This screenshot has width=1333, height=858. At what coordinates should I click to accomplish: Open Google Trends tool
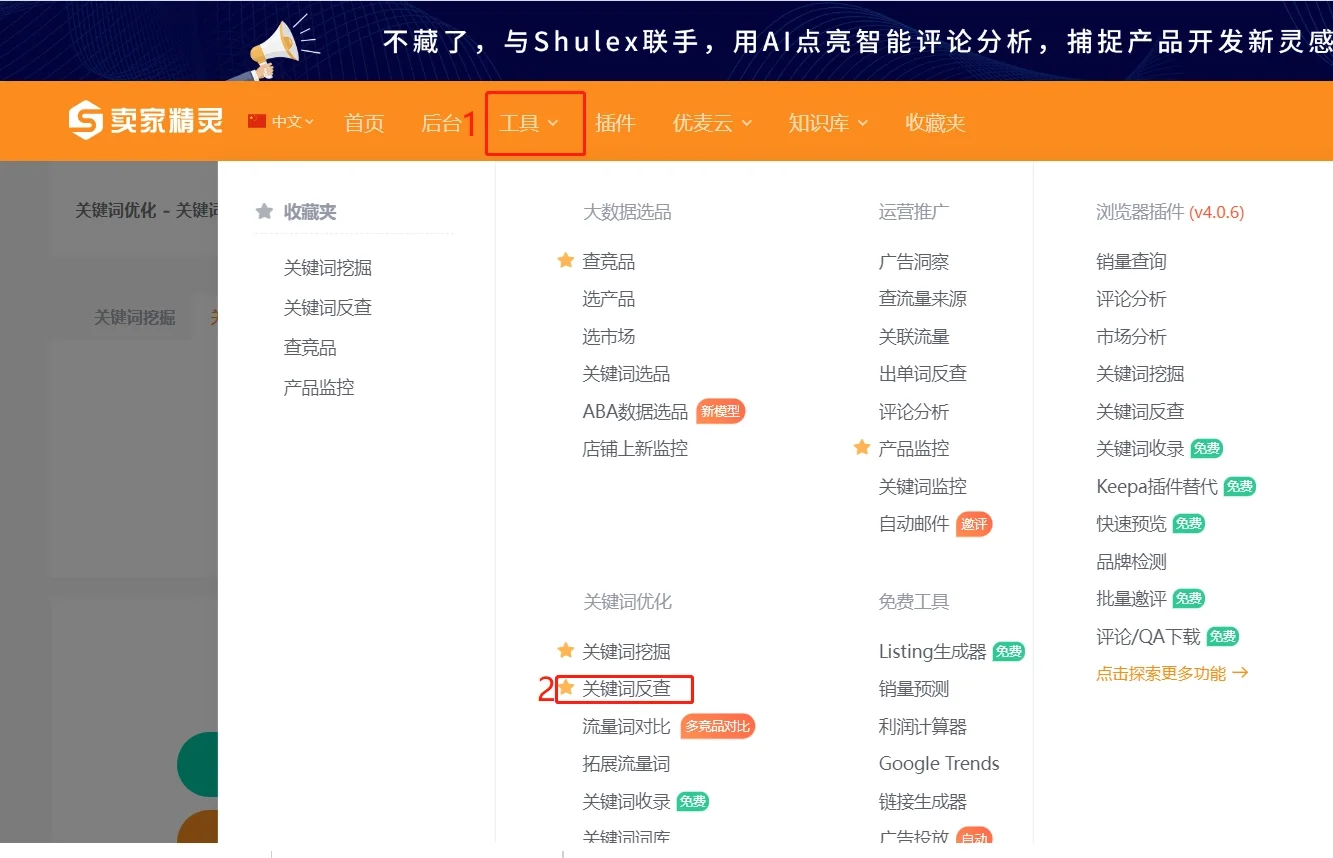point(939,764)
